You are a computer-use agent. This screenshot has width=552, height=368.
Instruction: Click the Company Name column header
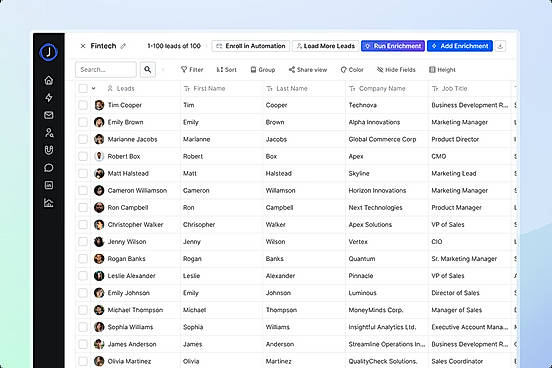377,88
